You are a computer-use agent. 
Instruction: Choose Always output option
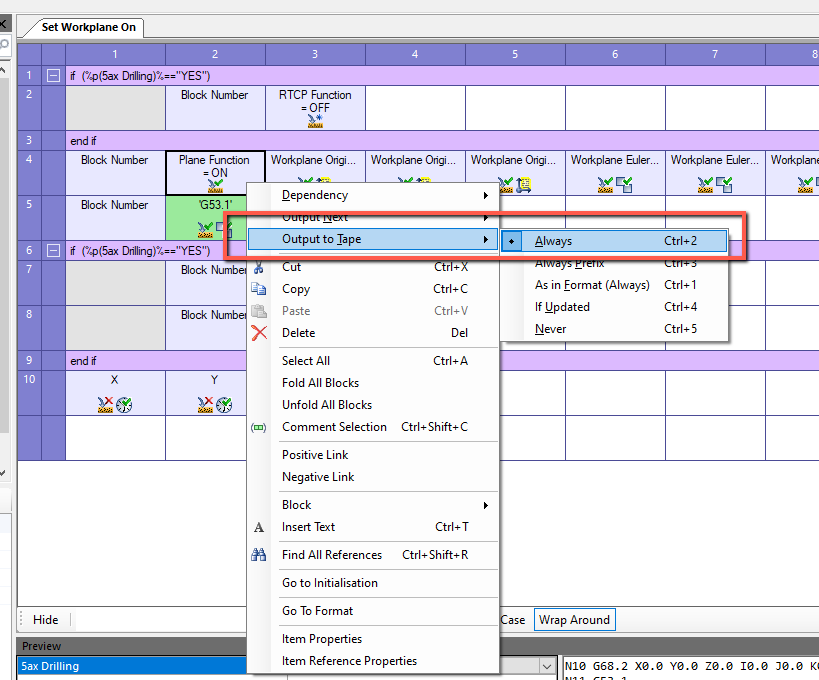click(614, 241)
